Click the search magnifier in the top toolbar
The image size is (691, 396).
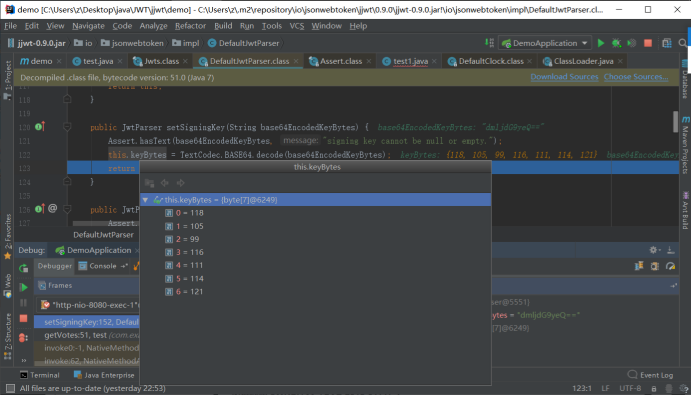(683, 43)
